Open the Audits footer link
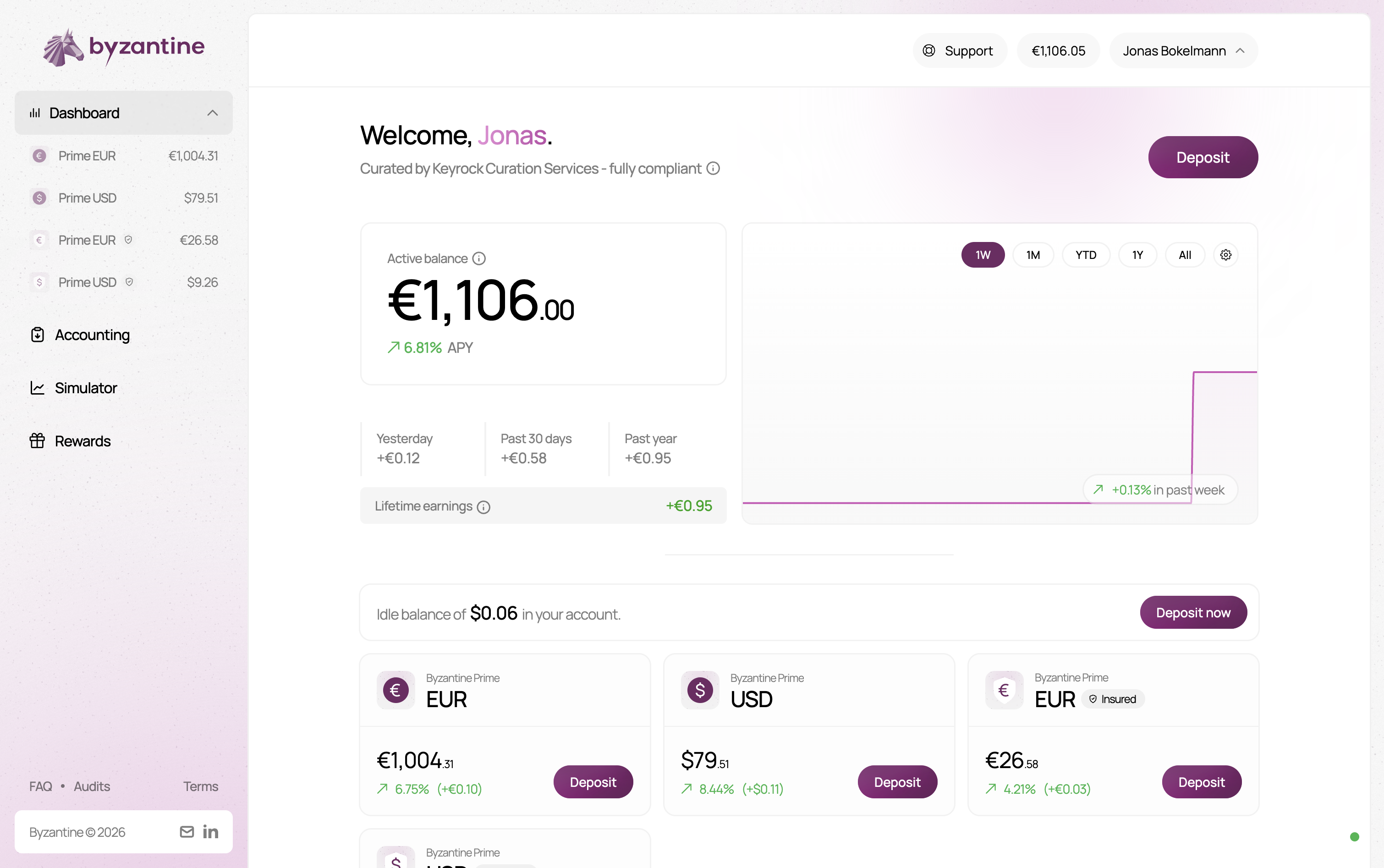 pyautogui.click(x=92, y=786)
